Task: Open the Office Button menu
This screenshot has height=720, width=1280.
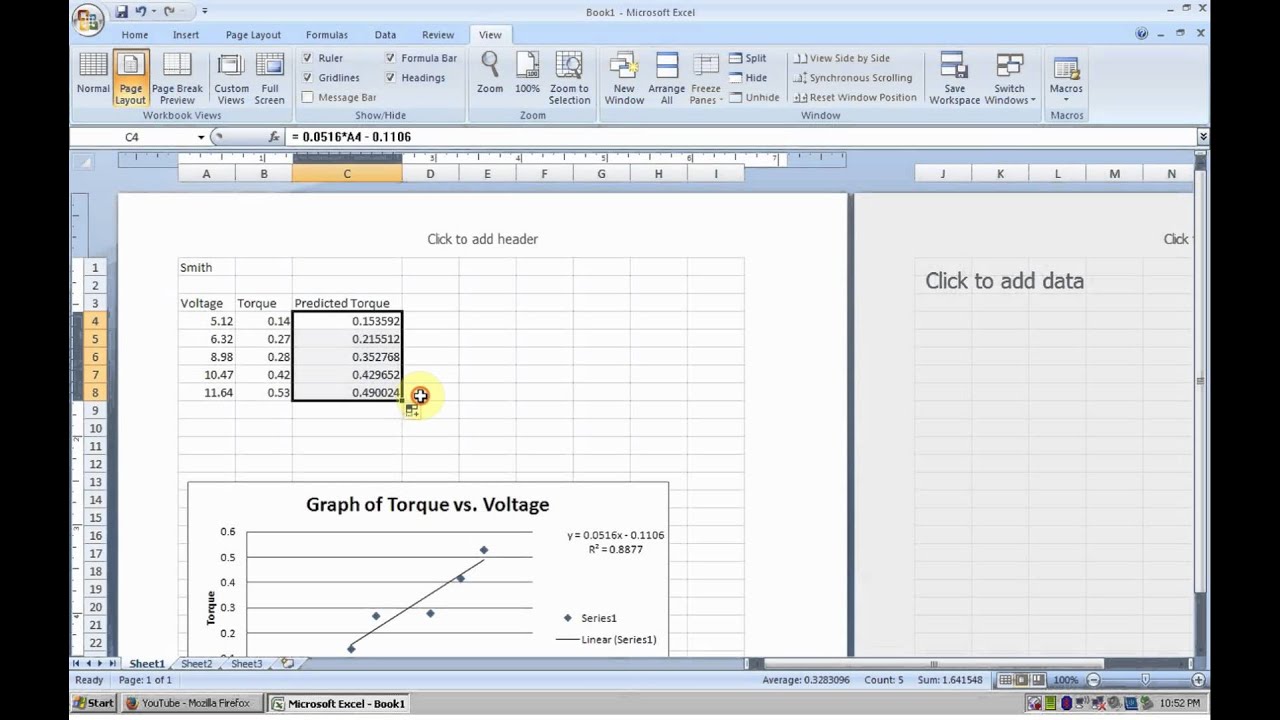Action: pyautogui.click(x=88, y=18)
